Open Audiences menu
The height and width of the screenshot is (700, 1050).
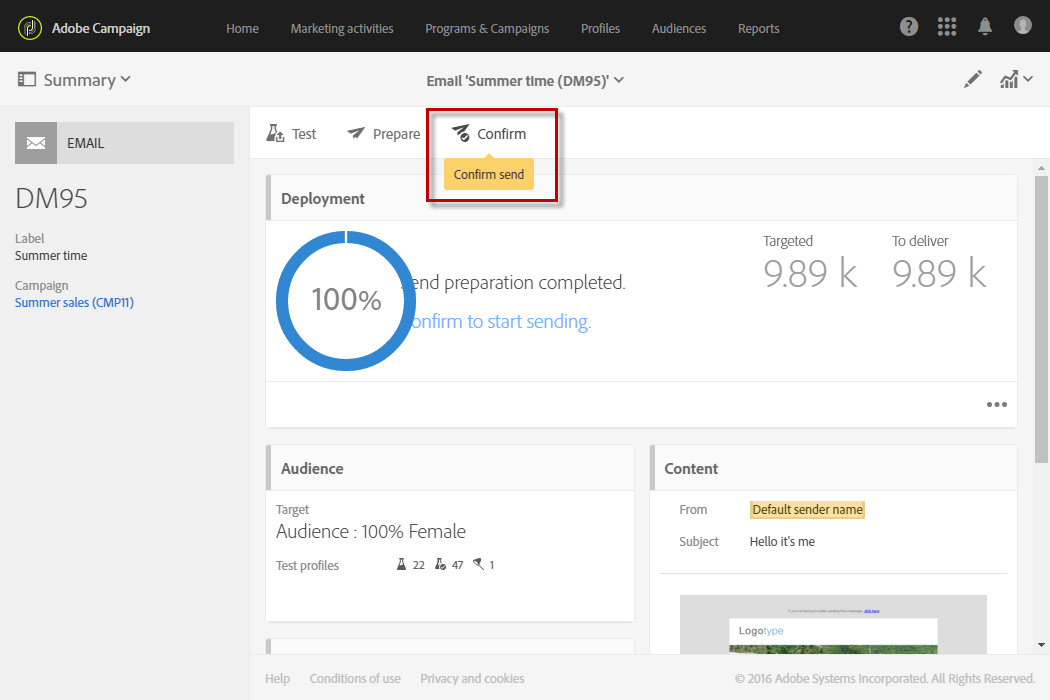pos(678,28)
